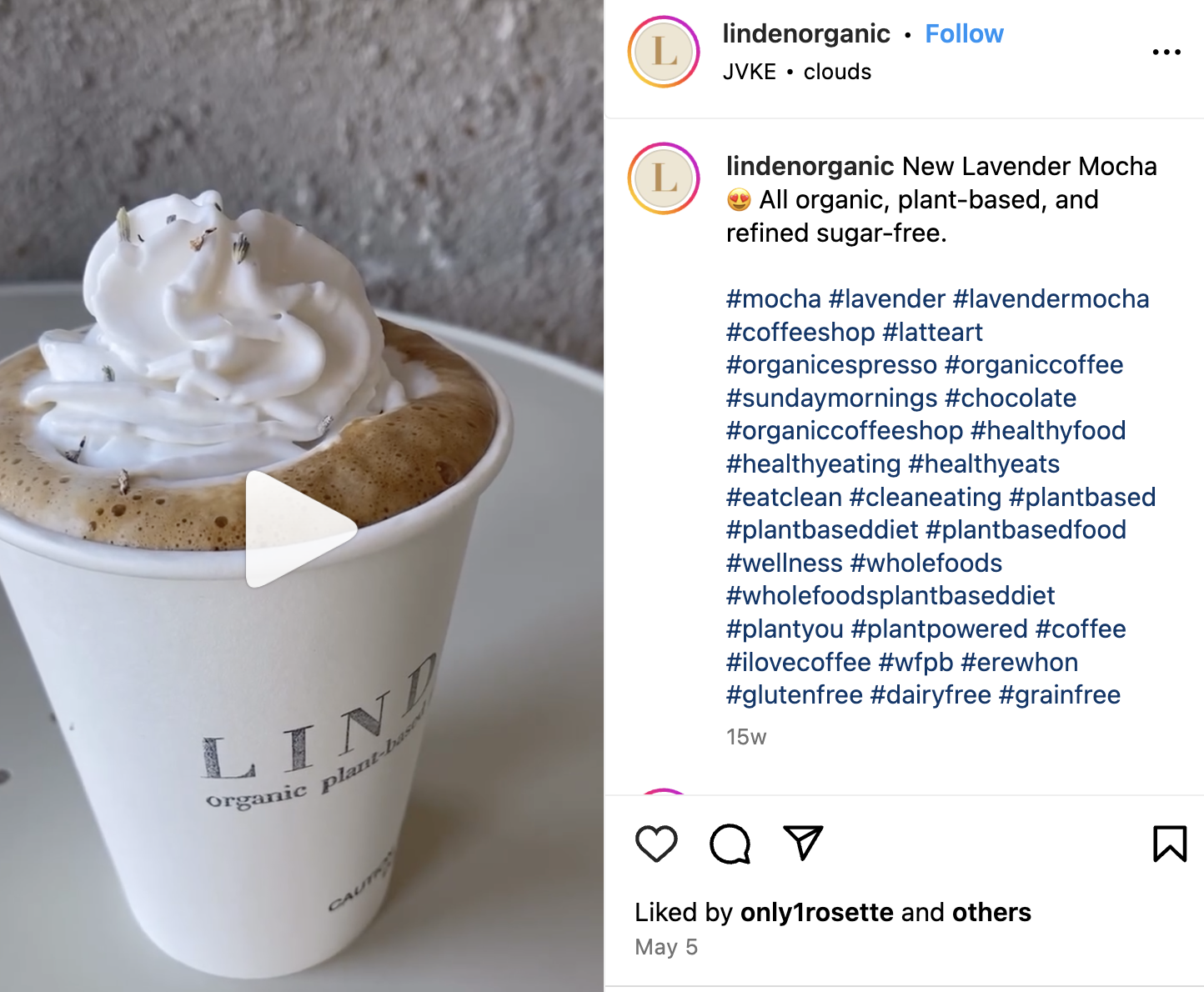Open JVKE clouds audio link
This screenshot has width=1204, height=992.
[797, 72]
